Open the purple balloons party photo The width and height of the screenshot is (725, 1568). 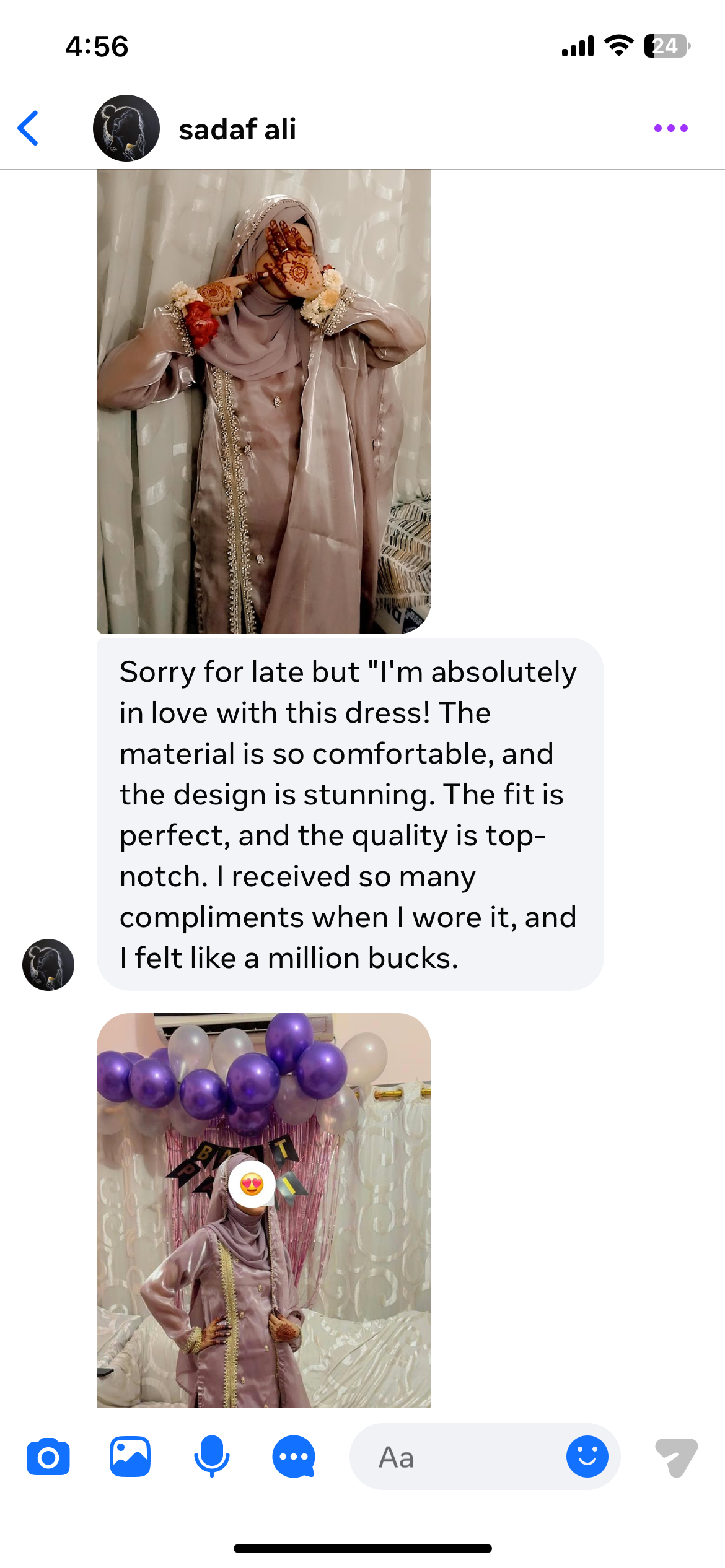click(x=264, y=1210)
